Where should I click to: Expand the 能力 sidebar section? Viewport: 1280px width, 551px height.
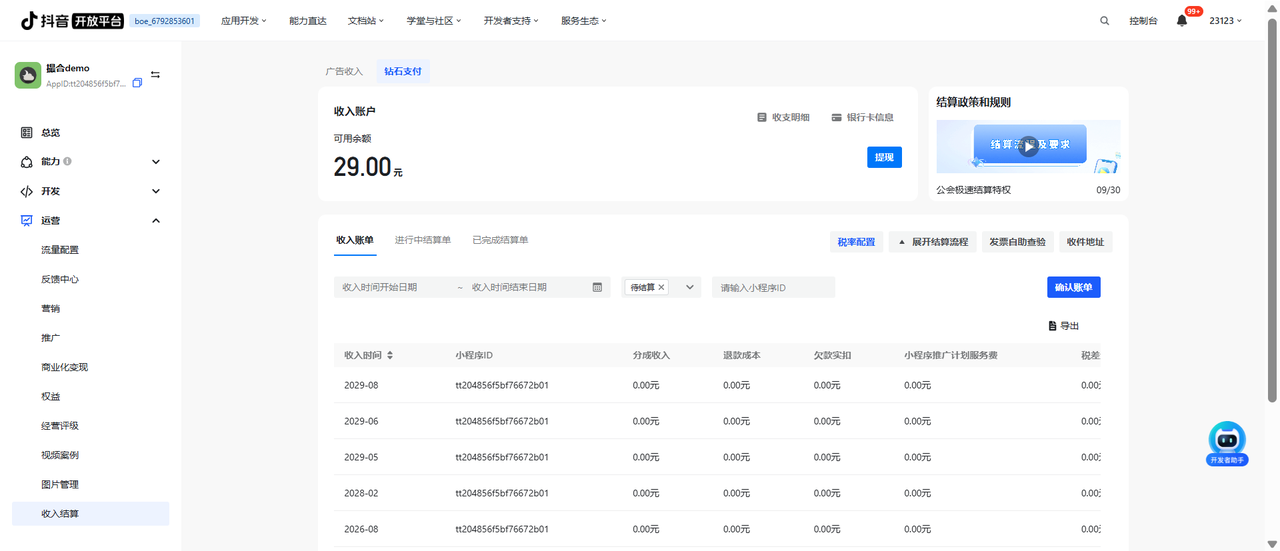(156, 162)
